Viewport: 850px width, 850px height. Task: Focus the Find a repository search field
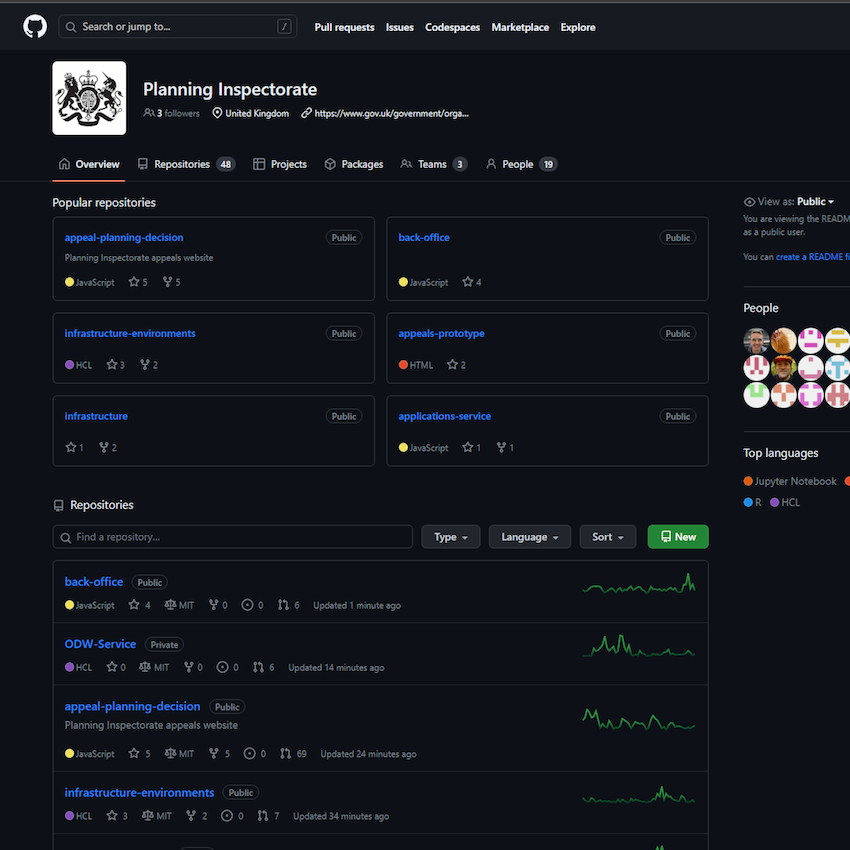click(233, 537)
